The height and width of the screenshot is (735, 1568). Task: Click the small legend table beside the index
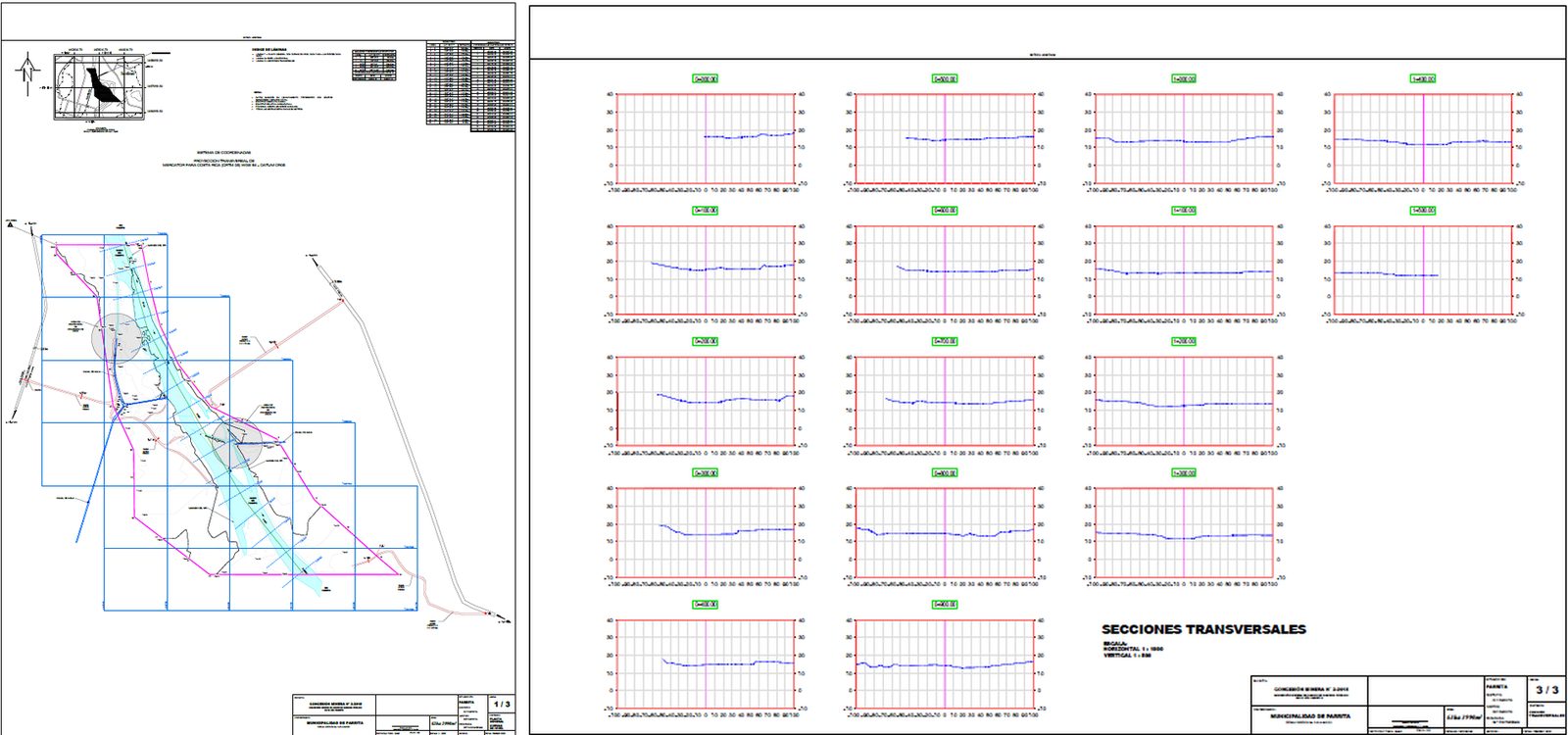(x=374, y=65)
